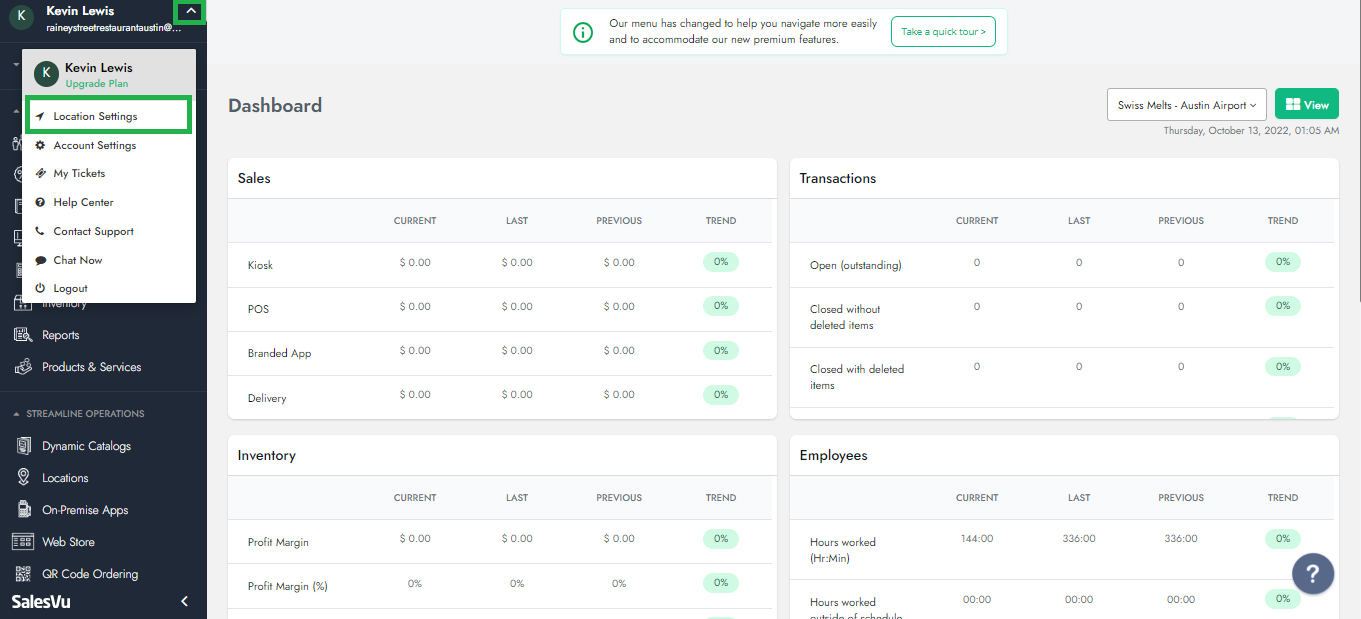1361x619 pixels.
Task: Collapse the Streamline Operations section
Action: (x=16, y=414)
